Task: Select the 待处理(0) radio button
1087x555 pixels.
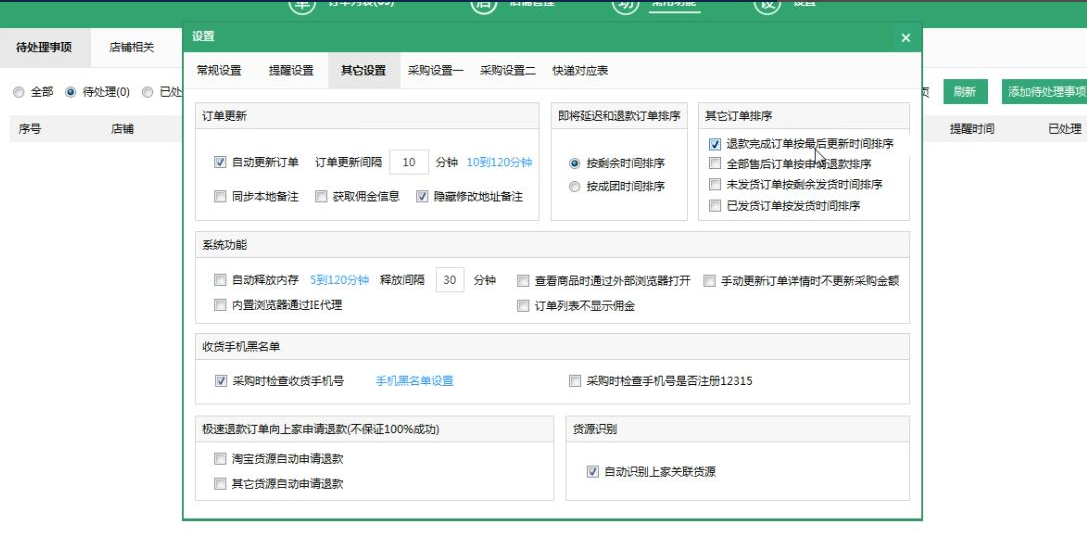Action: coord(71,92)
